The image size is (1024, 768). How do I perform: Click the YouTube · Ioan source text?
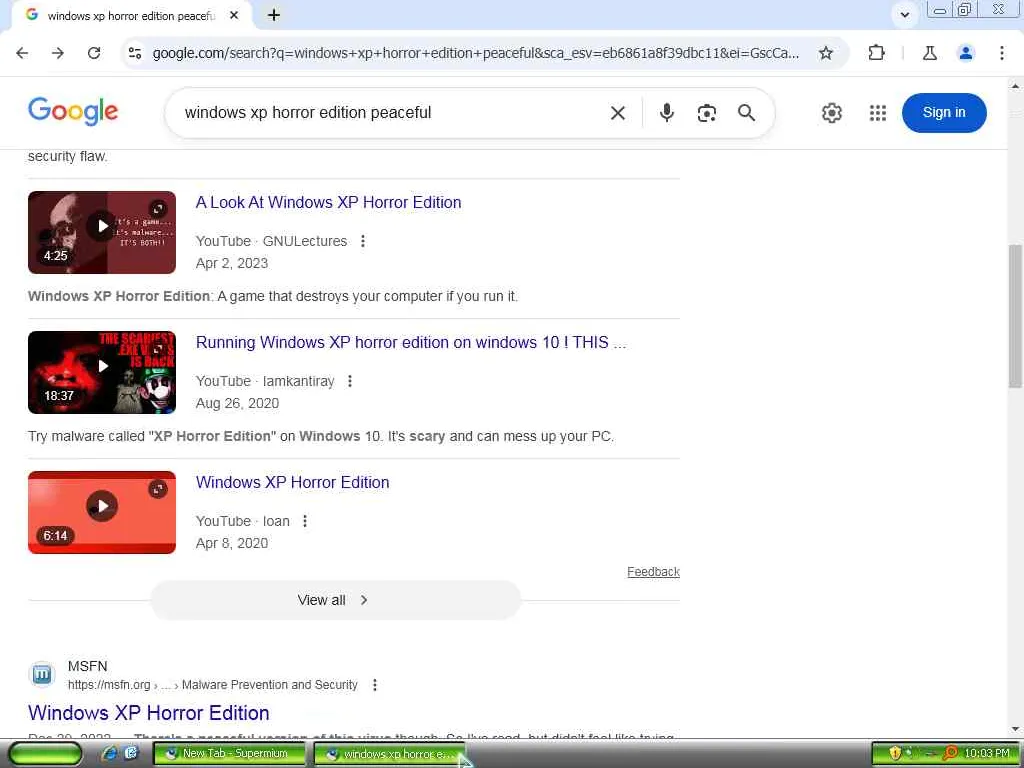click(x=243, y=520)
